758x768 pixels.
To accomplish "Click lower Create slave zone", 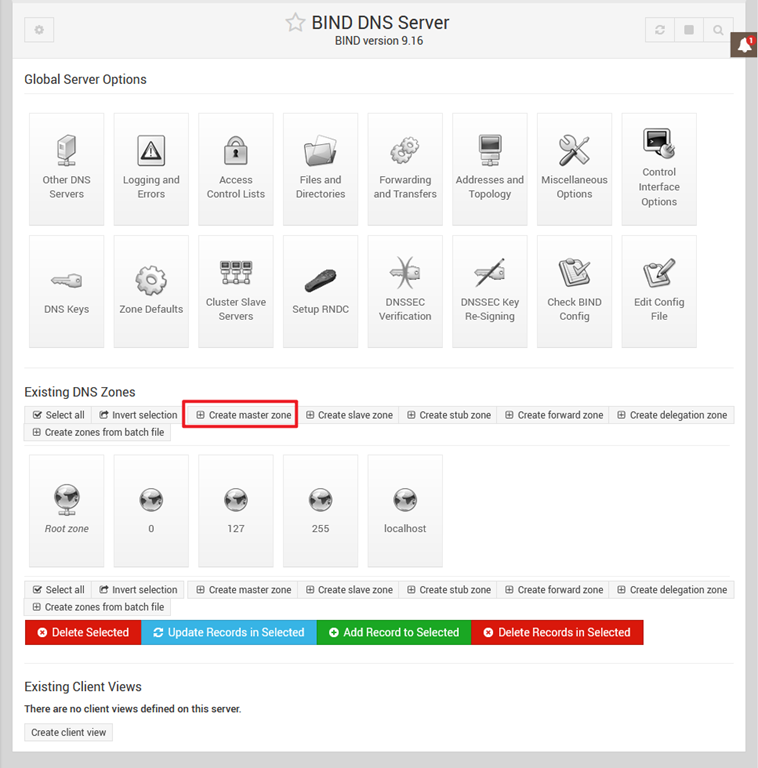I will click(350, 590).
